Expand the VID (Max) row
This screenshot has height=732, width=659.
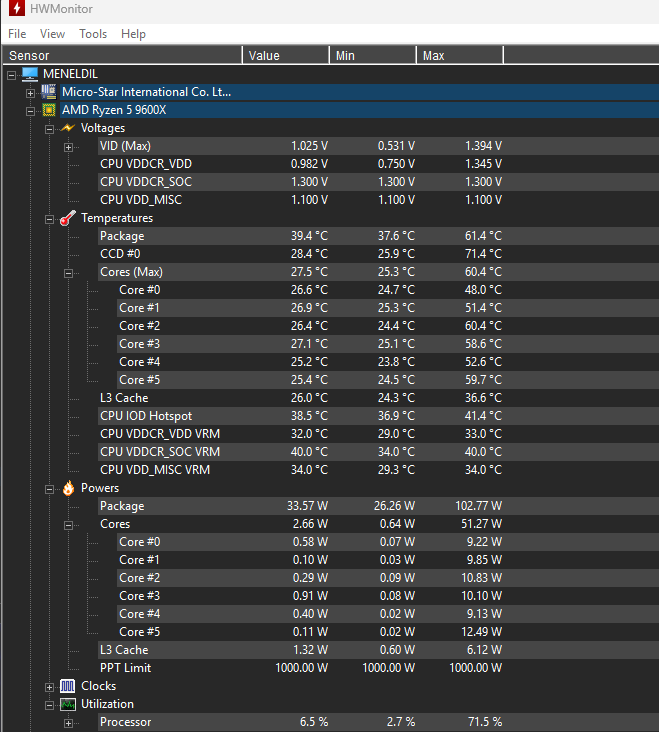point(68,148)
